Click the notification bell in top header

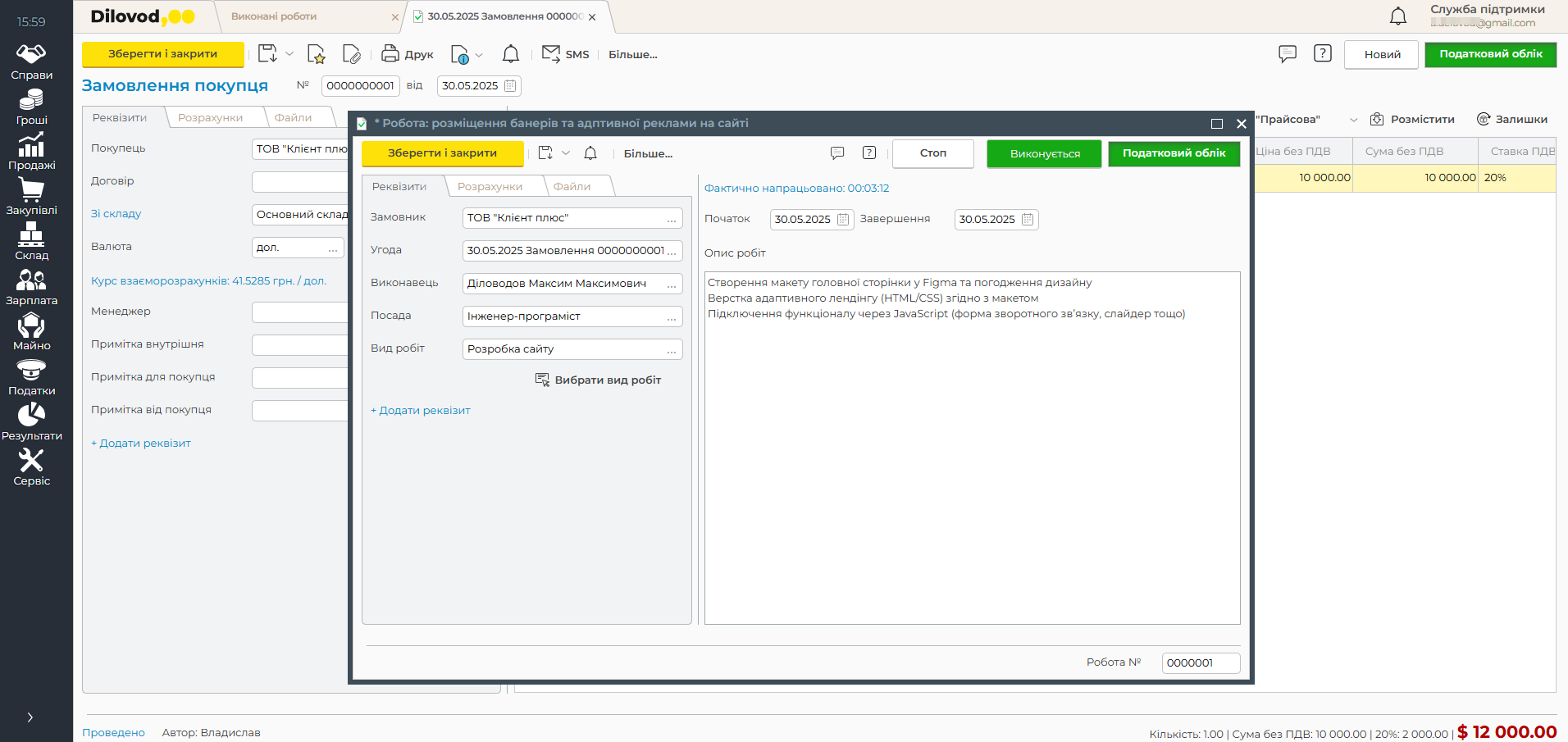click(1397, 16)
